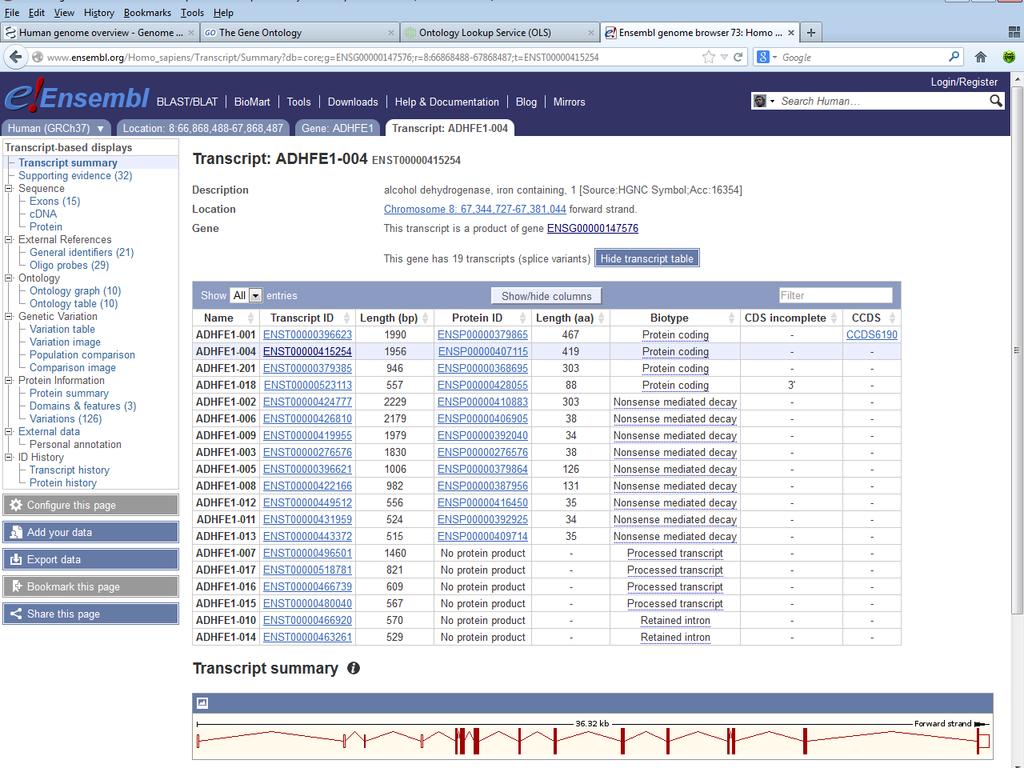The height and width of the screenshot is (768, 1024).
Task: Sort table by Transcript ID arrows
Action: [345, 318]
